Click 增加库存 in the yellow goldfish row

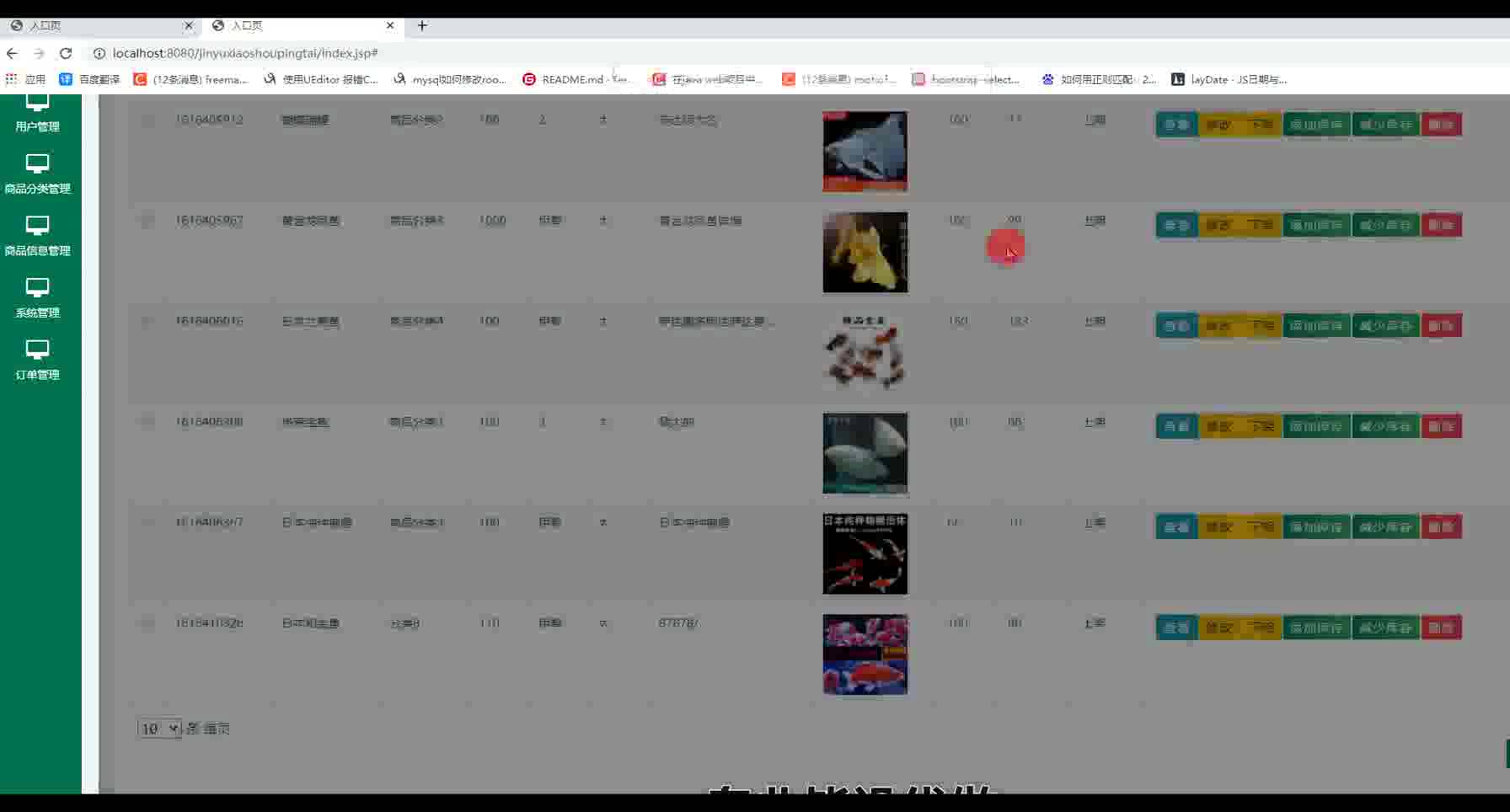tap(1316, 225)
